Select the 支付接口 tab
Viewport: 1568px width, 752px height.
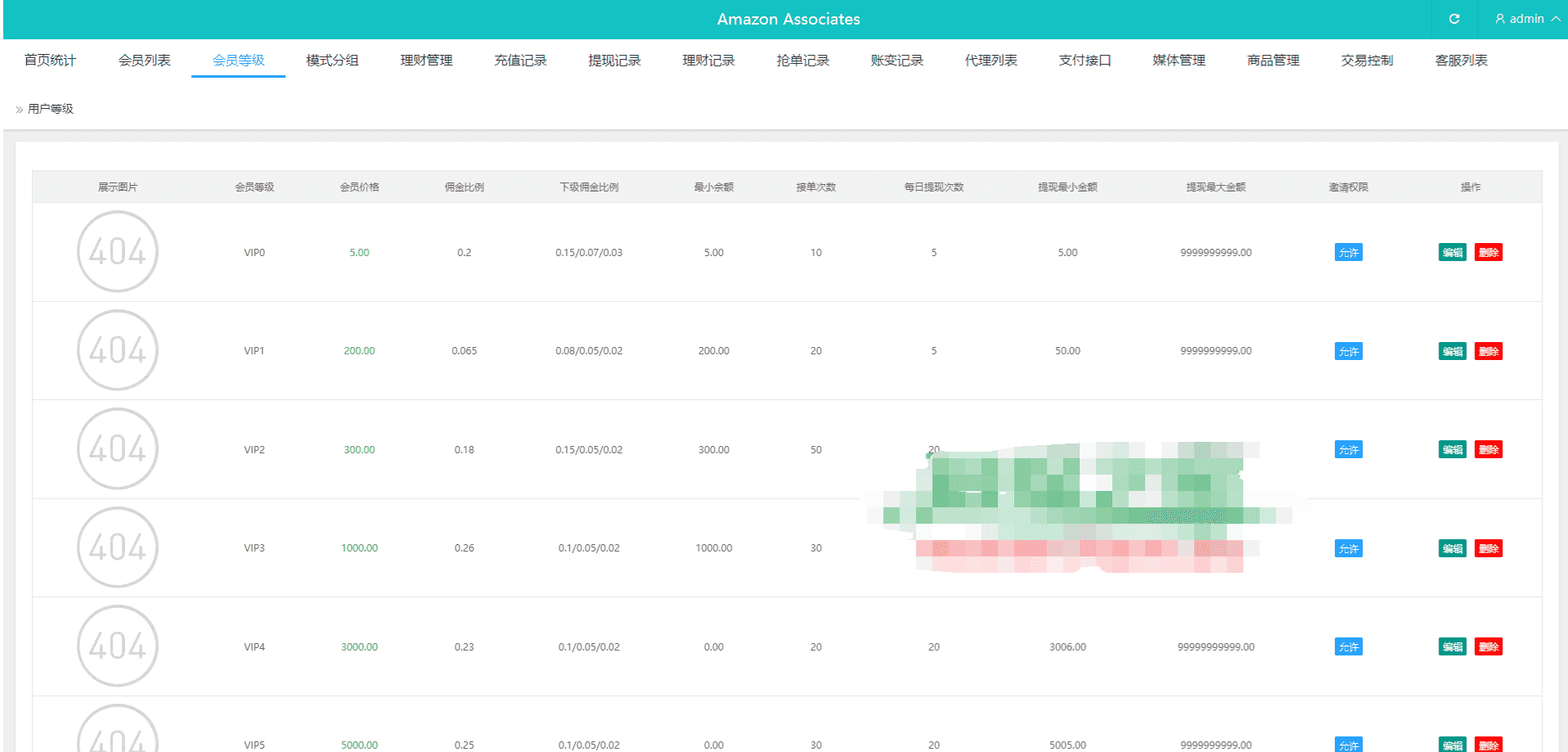click(x=1085, y=61)
